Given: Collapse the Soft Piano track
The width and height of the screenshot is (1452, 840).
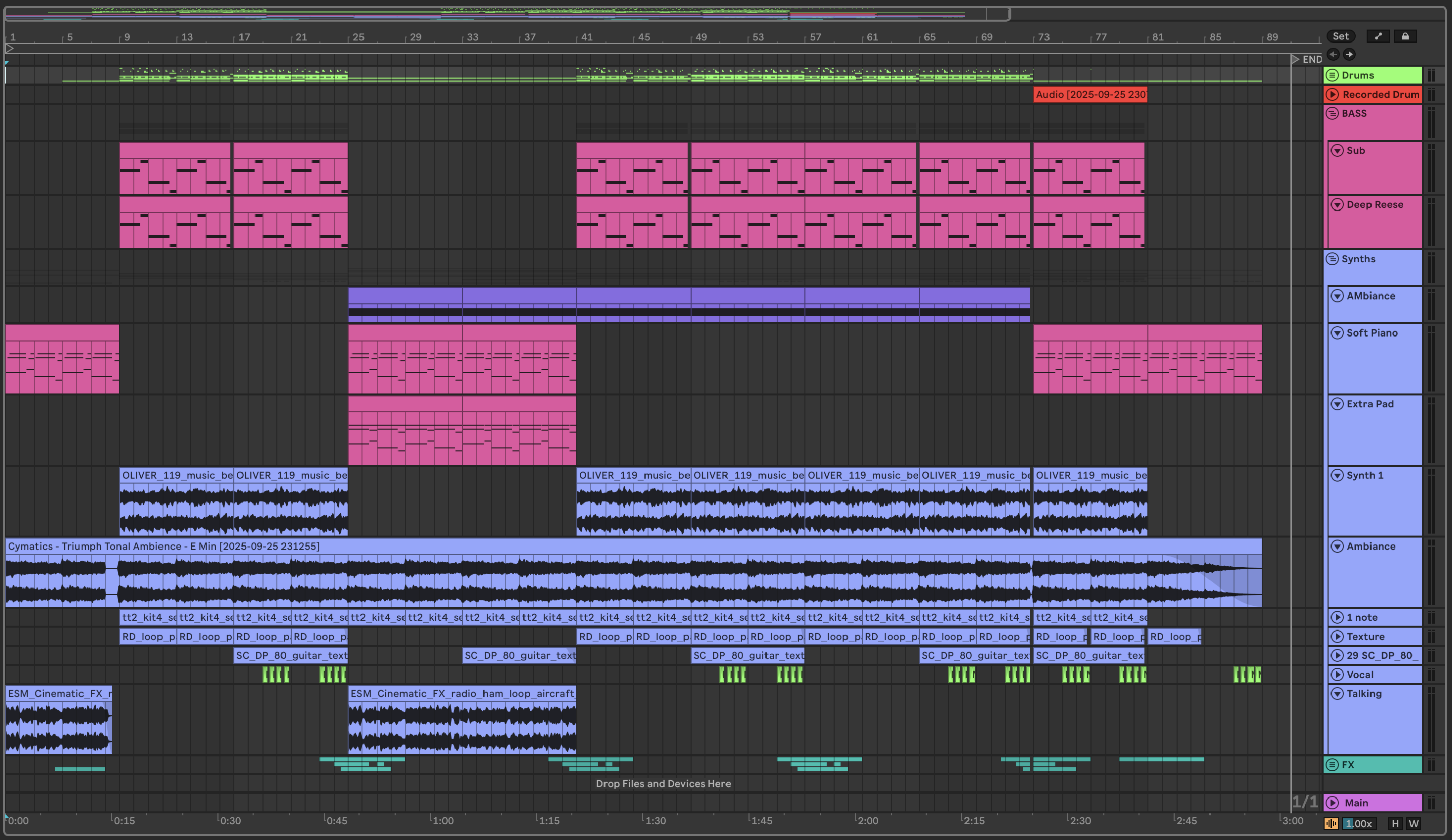Looking at the screenshot, I should point(1337,333).
